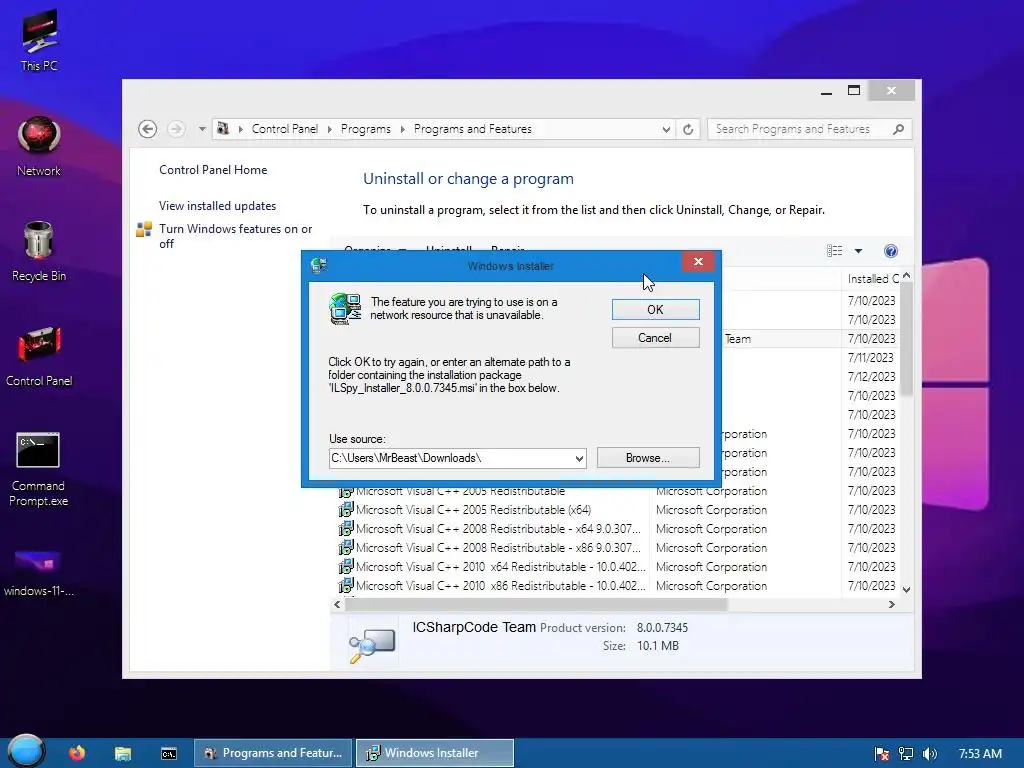1024x768 pixels.
Task: Open taskbar Command Prompt icon
Action: (x=168, y=754)
